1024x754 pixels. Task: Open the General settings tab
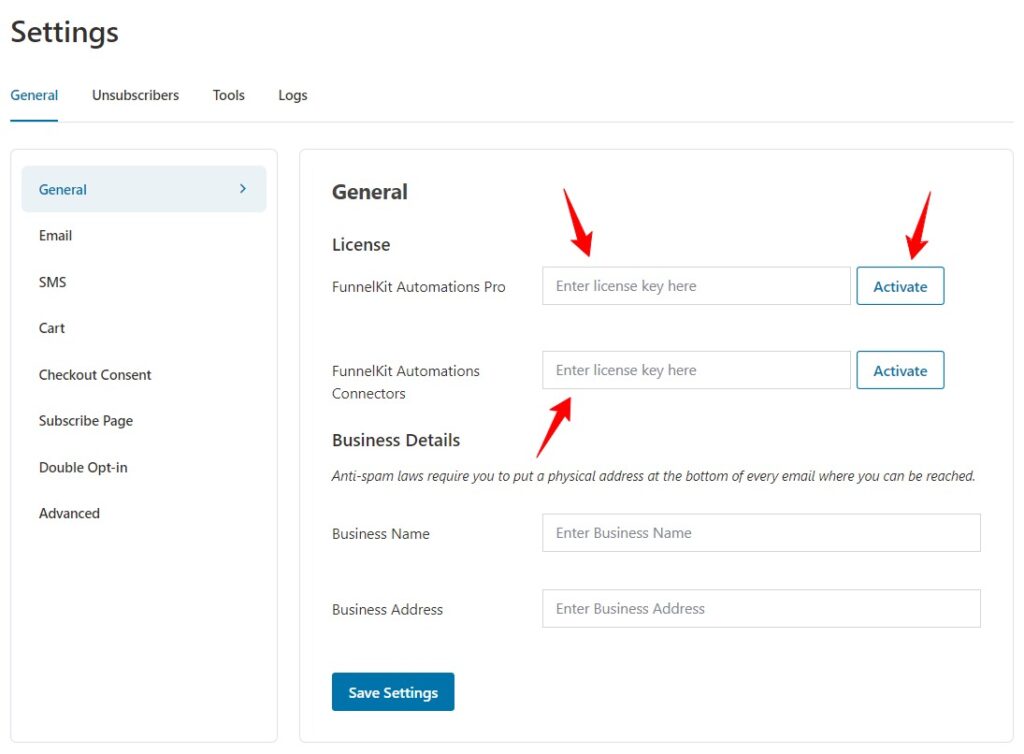[34, 95]
